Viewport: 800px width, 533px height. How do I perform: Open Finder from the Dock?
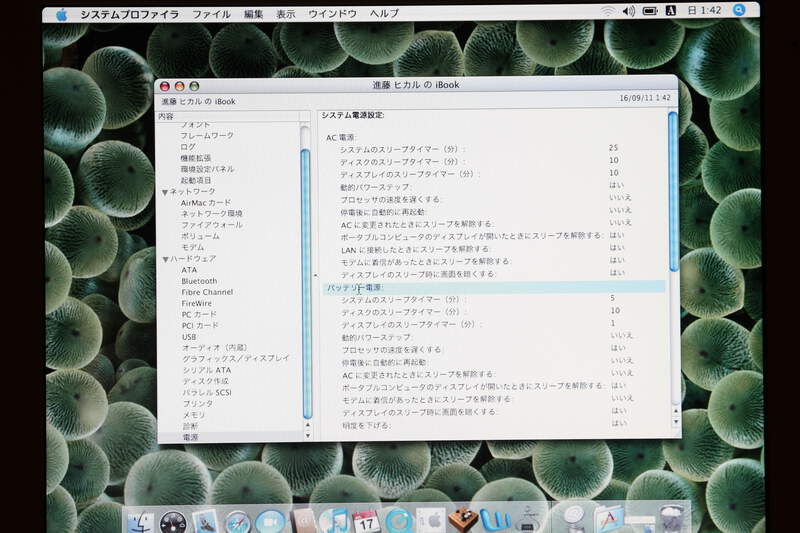point(140,523)
